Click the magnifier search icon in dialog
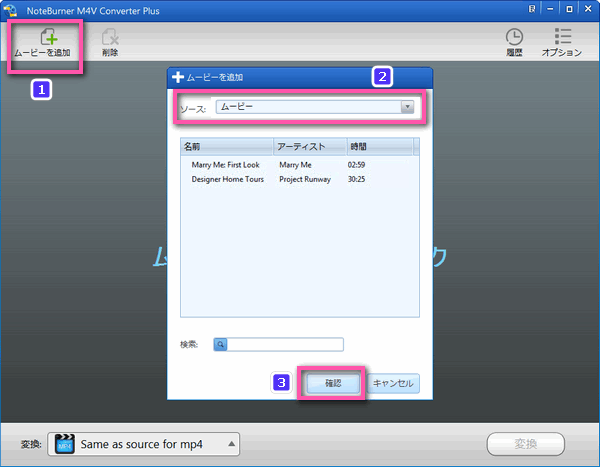 click(220, 345)
